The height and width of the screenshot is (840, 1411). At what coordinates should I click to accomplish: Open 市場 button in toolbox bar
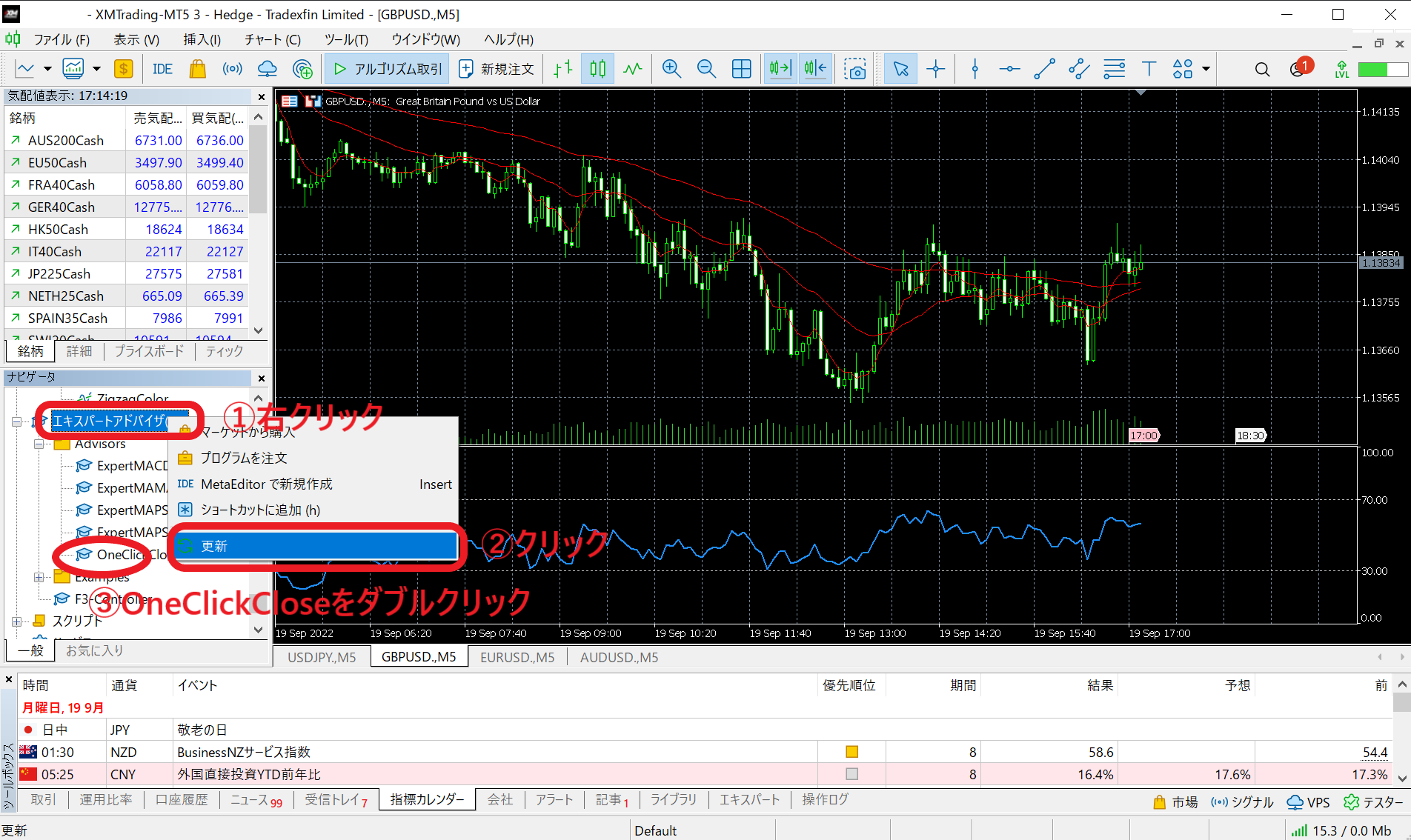click(x=1176, y=802)
